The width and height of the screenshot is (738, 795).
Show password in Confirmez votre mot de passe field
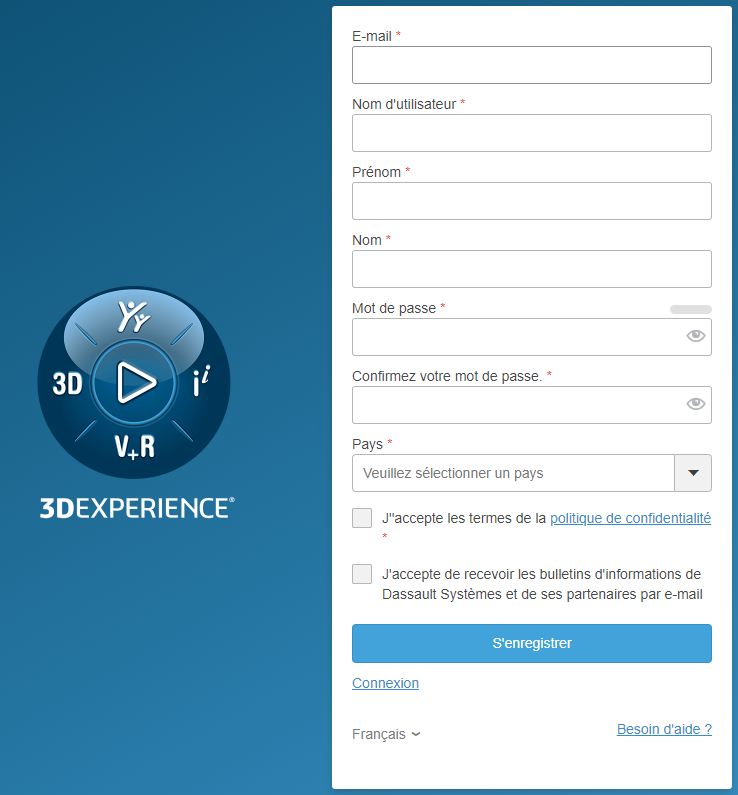click(x=695, y=404)
